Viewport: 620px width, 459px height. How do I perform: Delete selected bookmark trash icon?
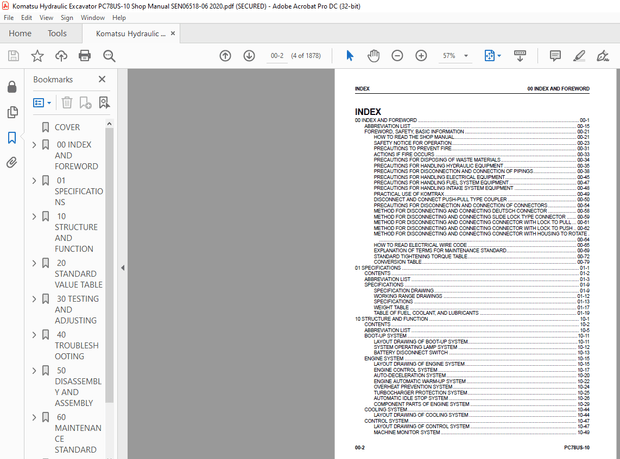click(67, 103)
